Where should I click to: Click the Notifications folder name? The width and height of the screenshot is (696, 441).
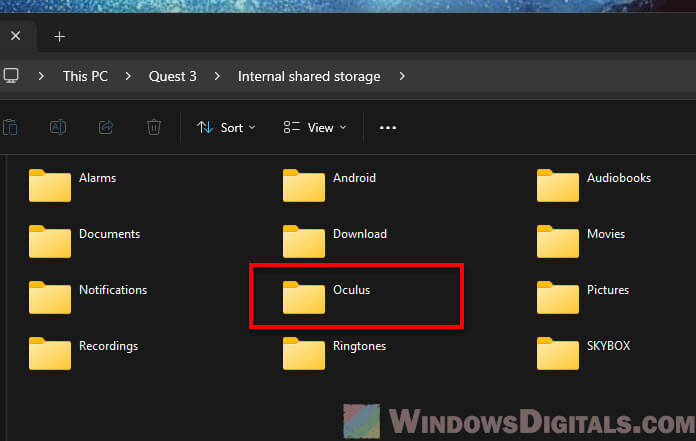click(113, 290)
